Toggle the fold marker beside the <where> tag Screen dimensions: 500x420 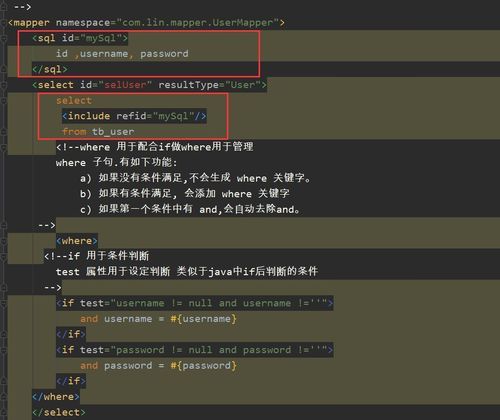click(x=4, y=241)
